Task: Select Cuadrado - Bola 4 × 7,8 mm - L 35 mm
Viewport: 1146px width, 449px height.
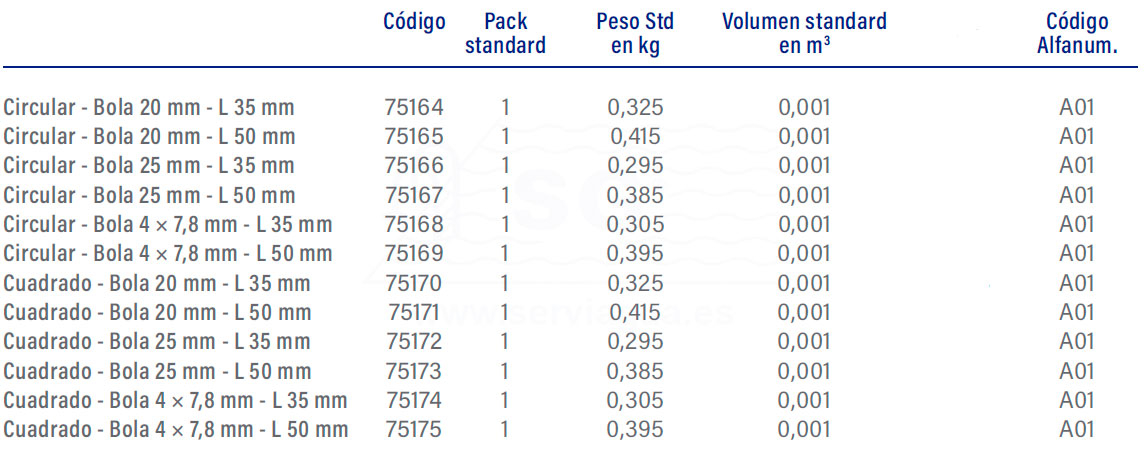Action: (x=176, y=401)
